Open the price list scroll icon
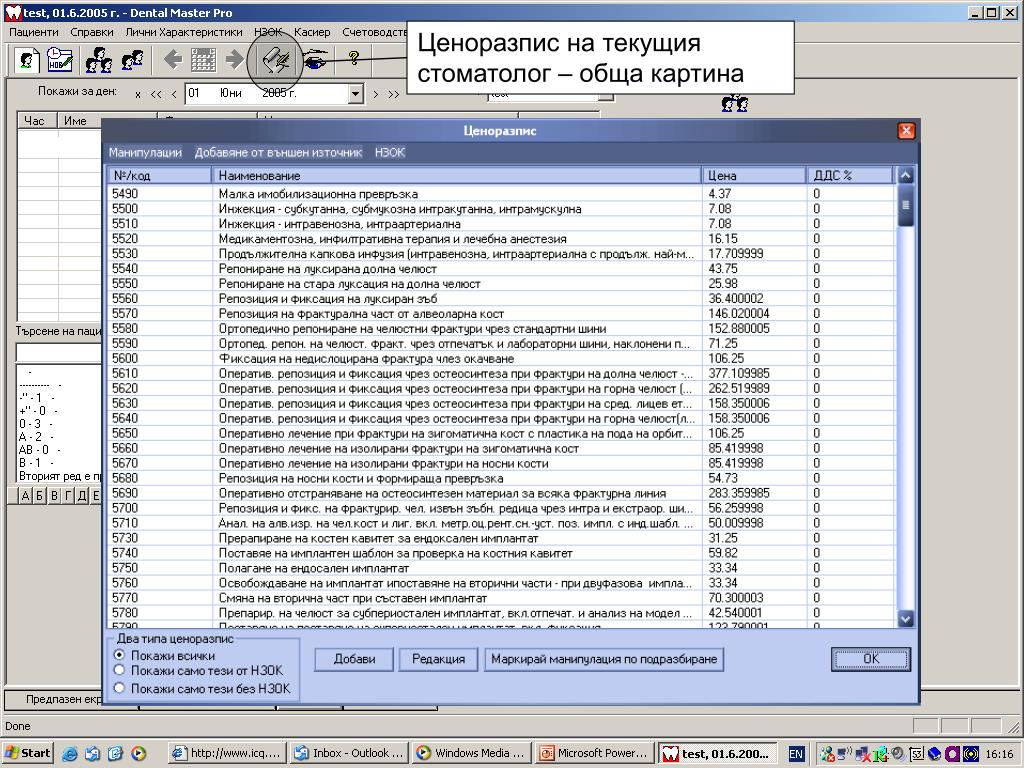Image resolution: width=1024 pixels, height=768 pixels. pos(276,60)
